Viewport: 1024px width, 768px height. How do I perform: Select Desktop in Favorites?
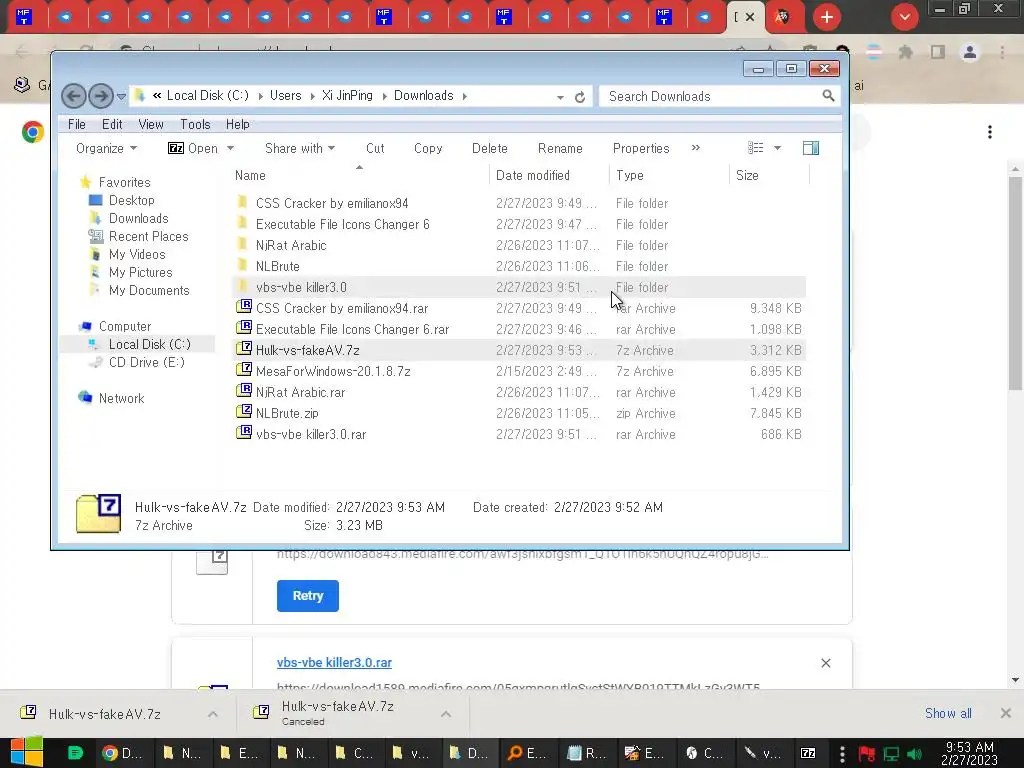[x=131, y=200]
